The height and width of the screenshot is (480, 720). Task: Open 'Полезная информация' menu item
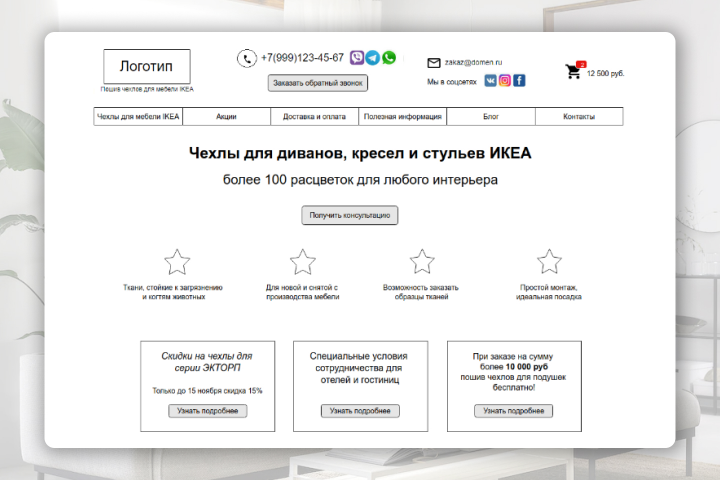pyautogui.click(x=403, y=117)
